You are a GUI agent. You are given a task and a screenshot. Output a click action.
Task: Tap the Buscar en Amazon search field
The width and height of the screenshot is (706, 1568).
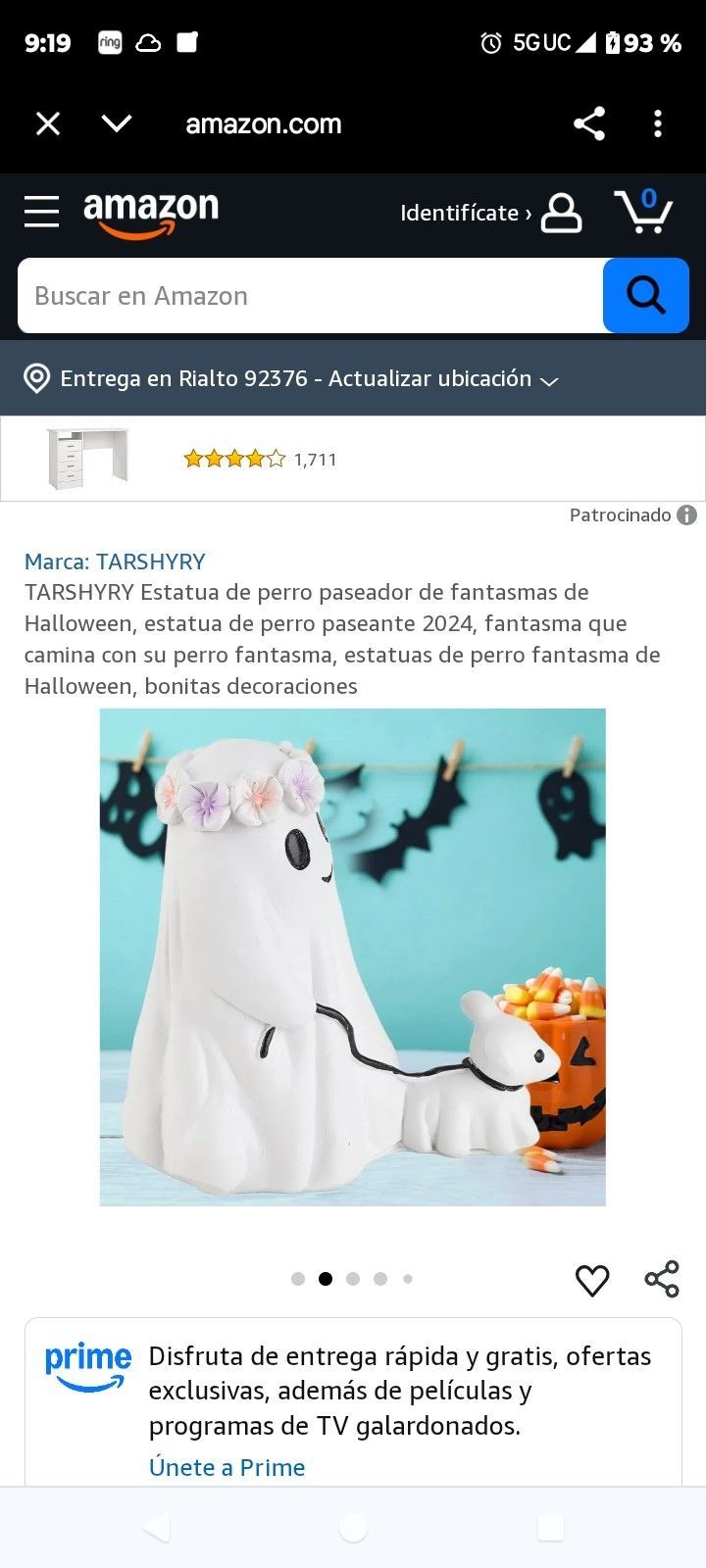click(x=310, y=296)
